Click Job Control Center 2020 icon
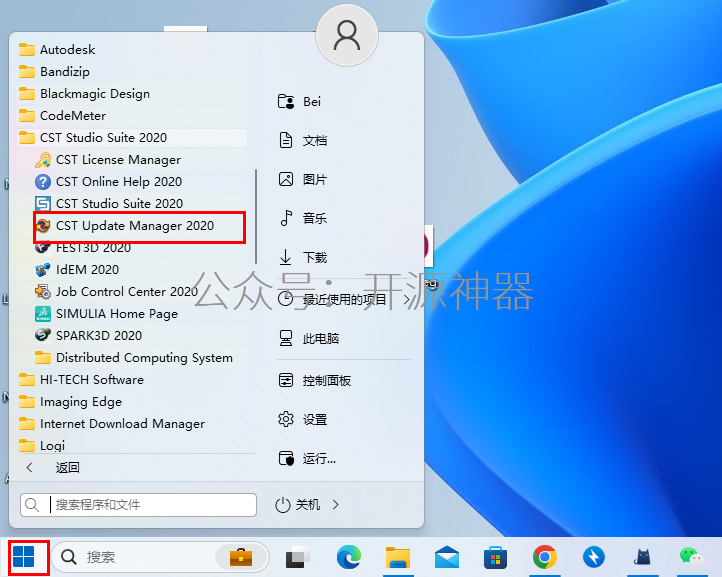722x577 pixels. 43,291
